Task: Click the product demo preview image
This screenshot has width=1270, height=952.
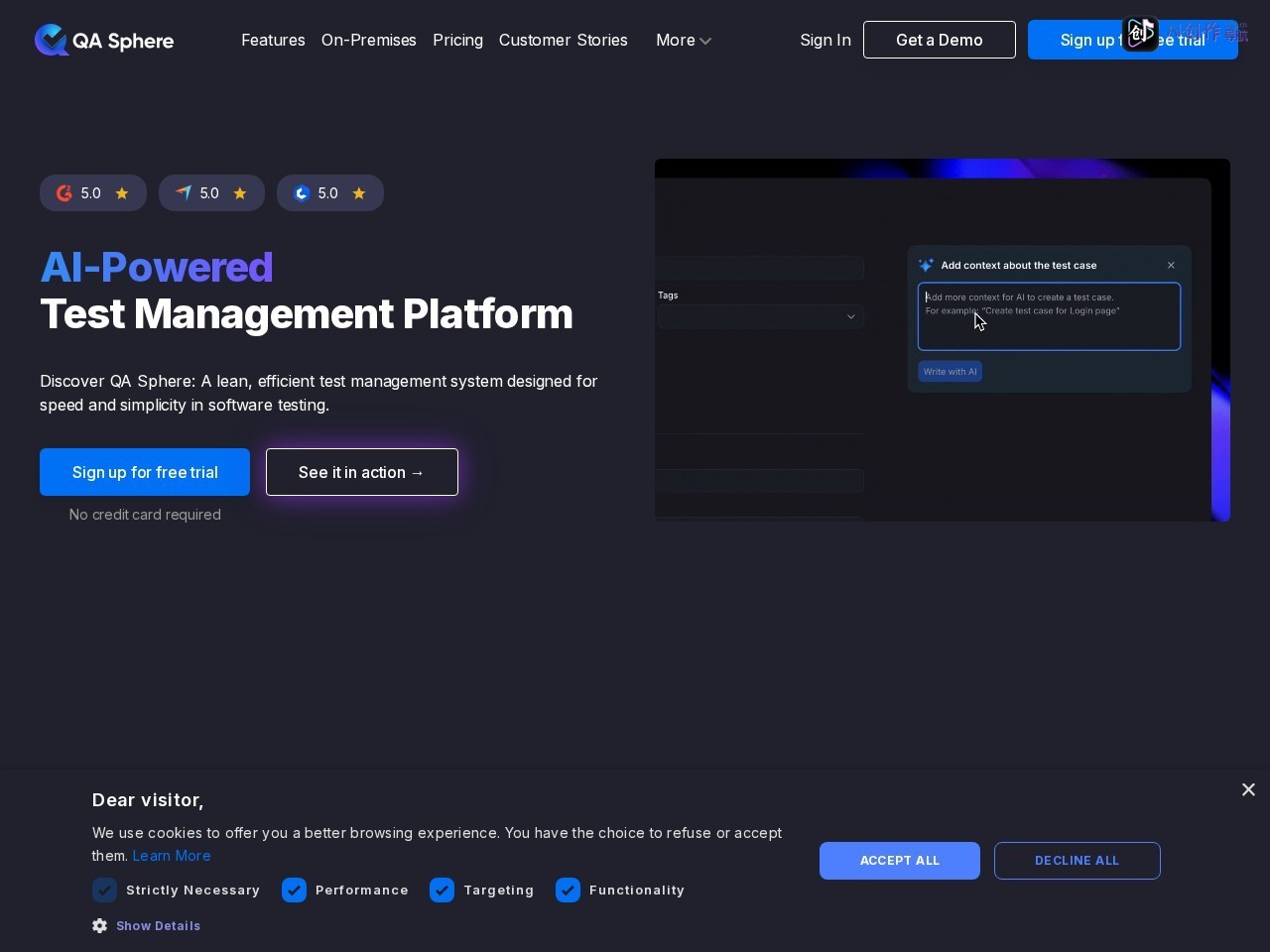Action: tap(943, 340)
